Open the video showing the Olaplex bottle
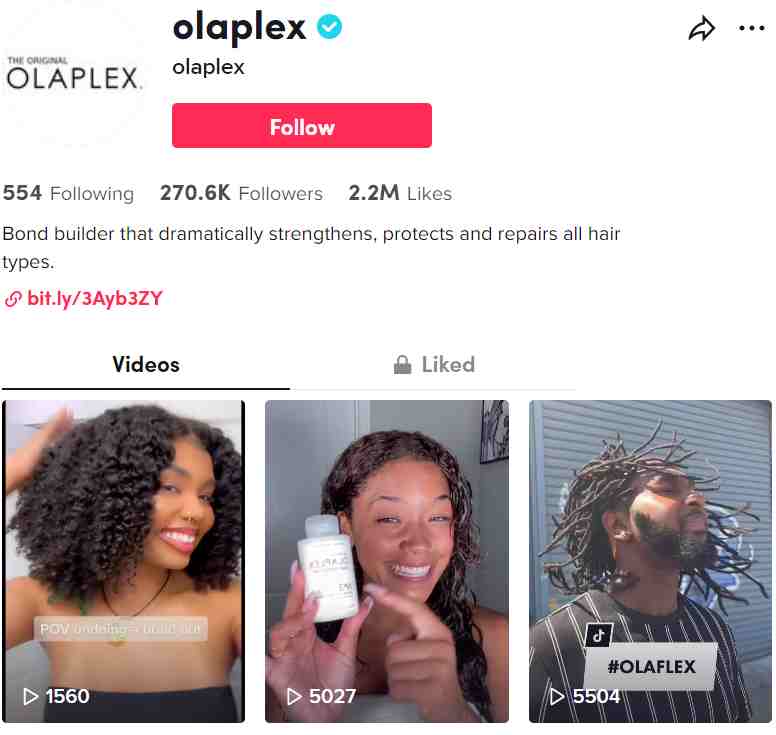 click(387, 561)
